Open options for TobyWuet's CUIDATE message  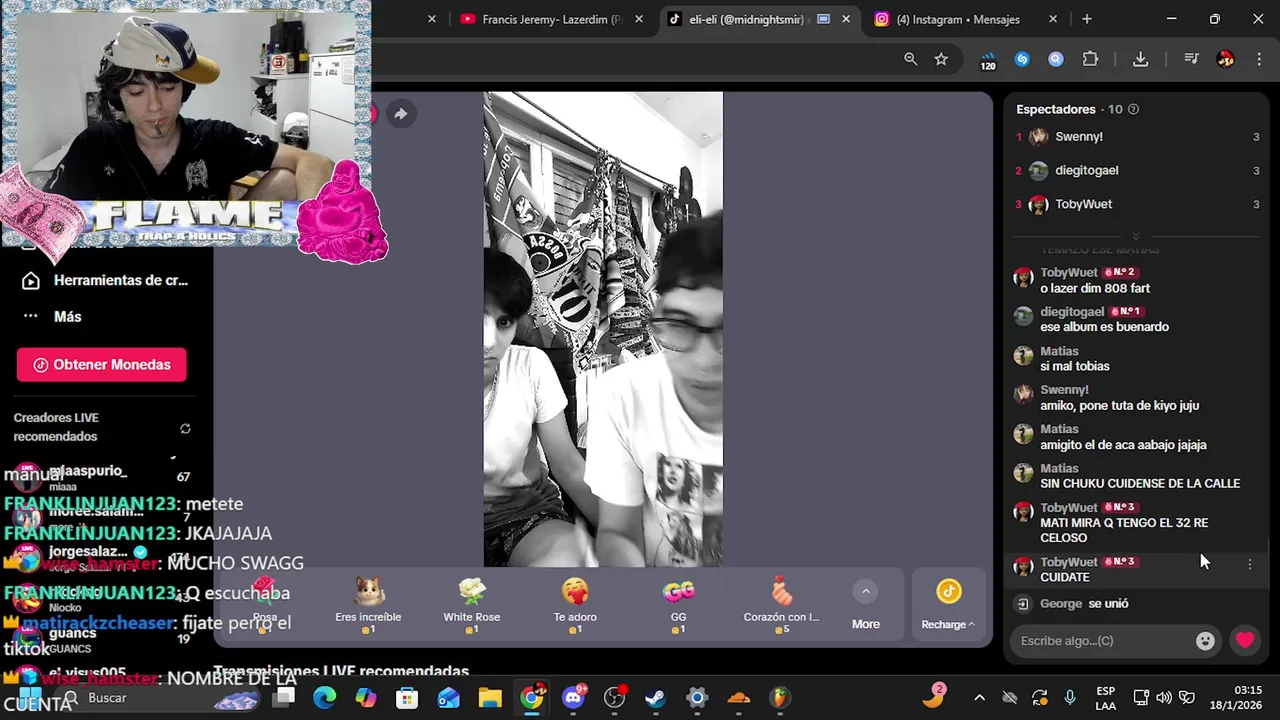click(x=1250, y=565)
